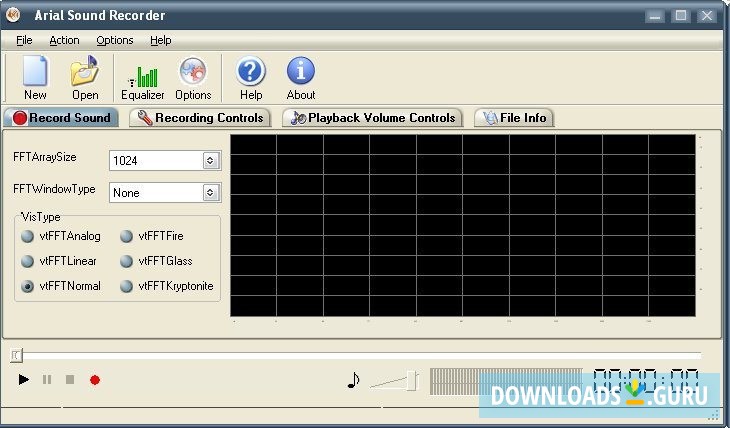Screen dimensions: 730x428
Task: Minimize the Arial Sound Recorder window
Action: [x=655, y=16]
